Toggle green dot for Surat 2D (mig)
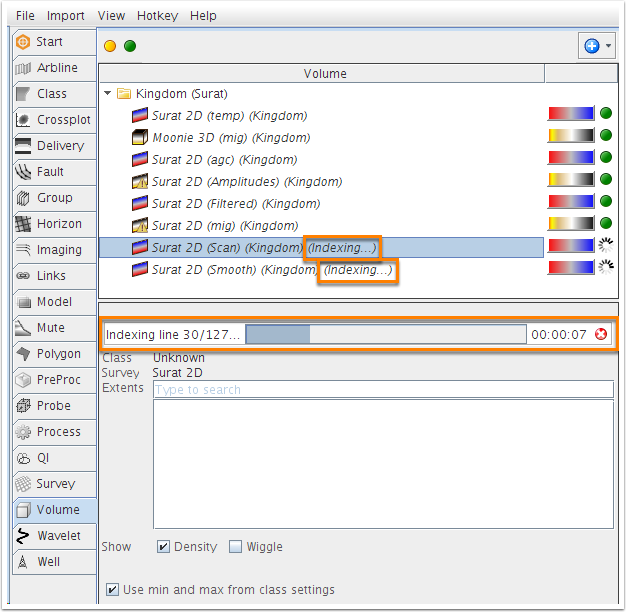The image size is (626, 612). coord(606,223)
